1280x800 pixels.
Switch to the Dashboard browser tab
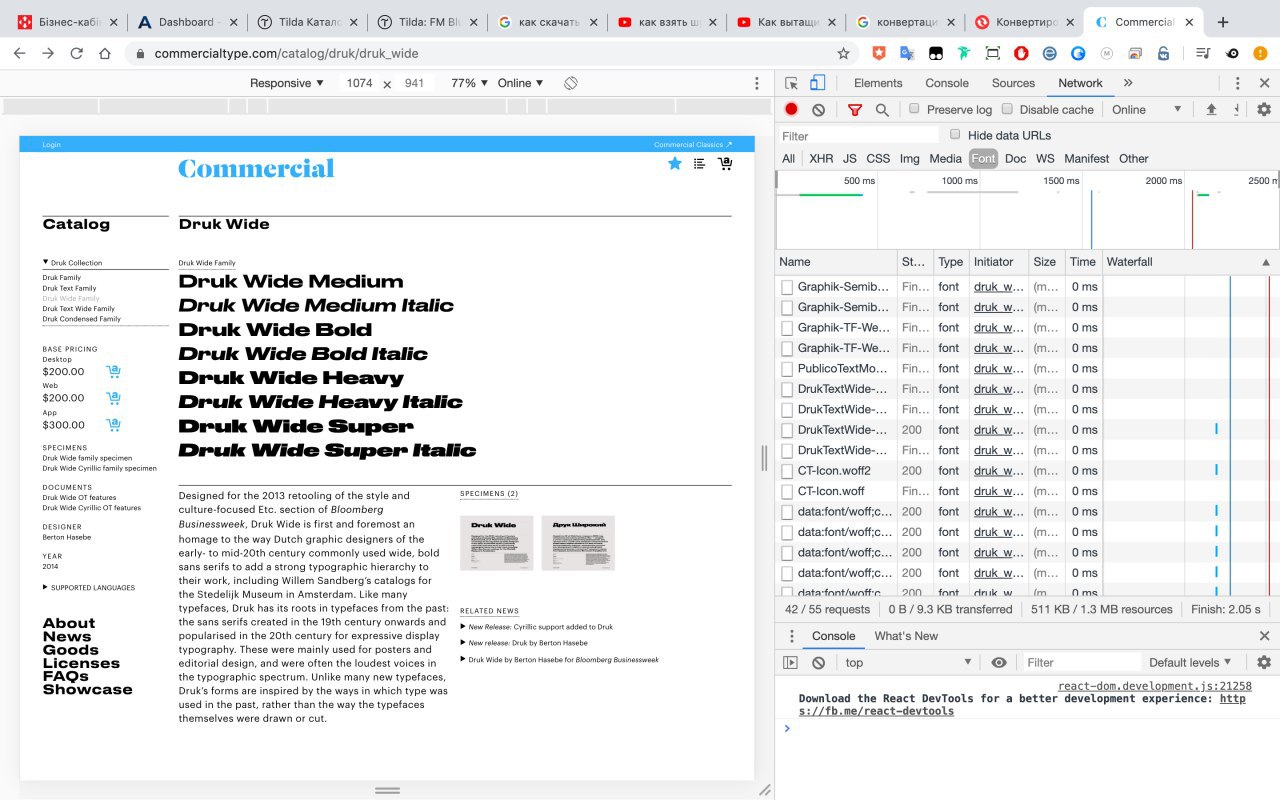(185, 22)
